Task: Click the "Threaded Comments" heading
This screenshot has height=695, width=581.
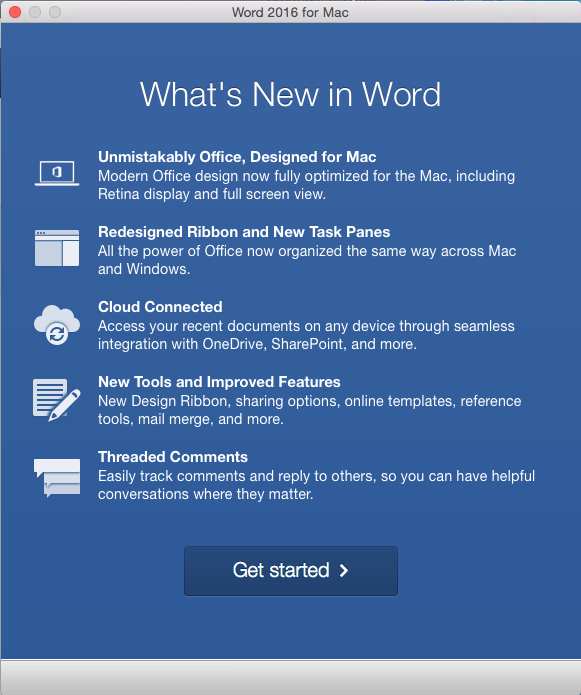Action: 173,457
